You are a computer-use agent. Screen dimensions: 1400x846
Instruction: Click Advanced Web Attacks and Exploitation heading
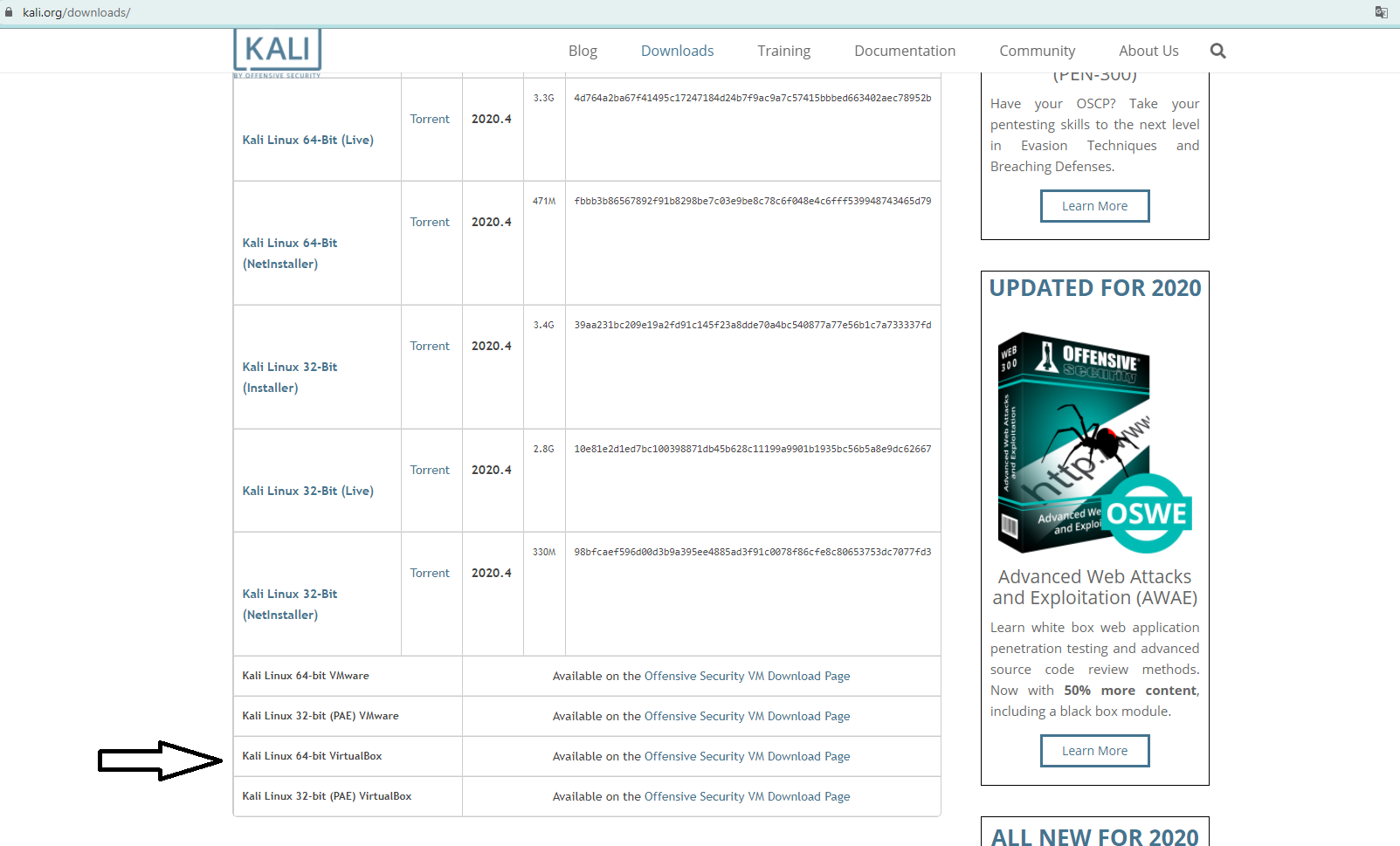point(1094,587)
